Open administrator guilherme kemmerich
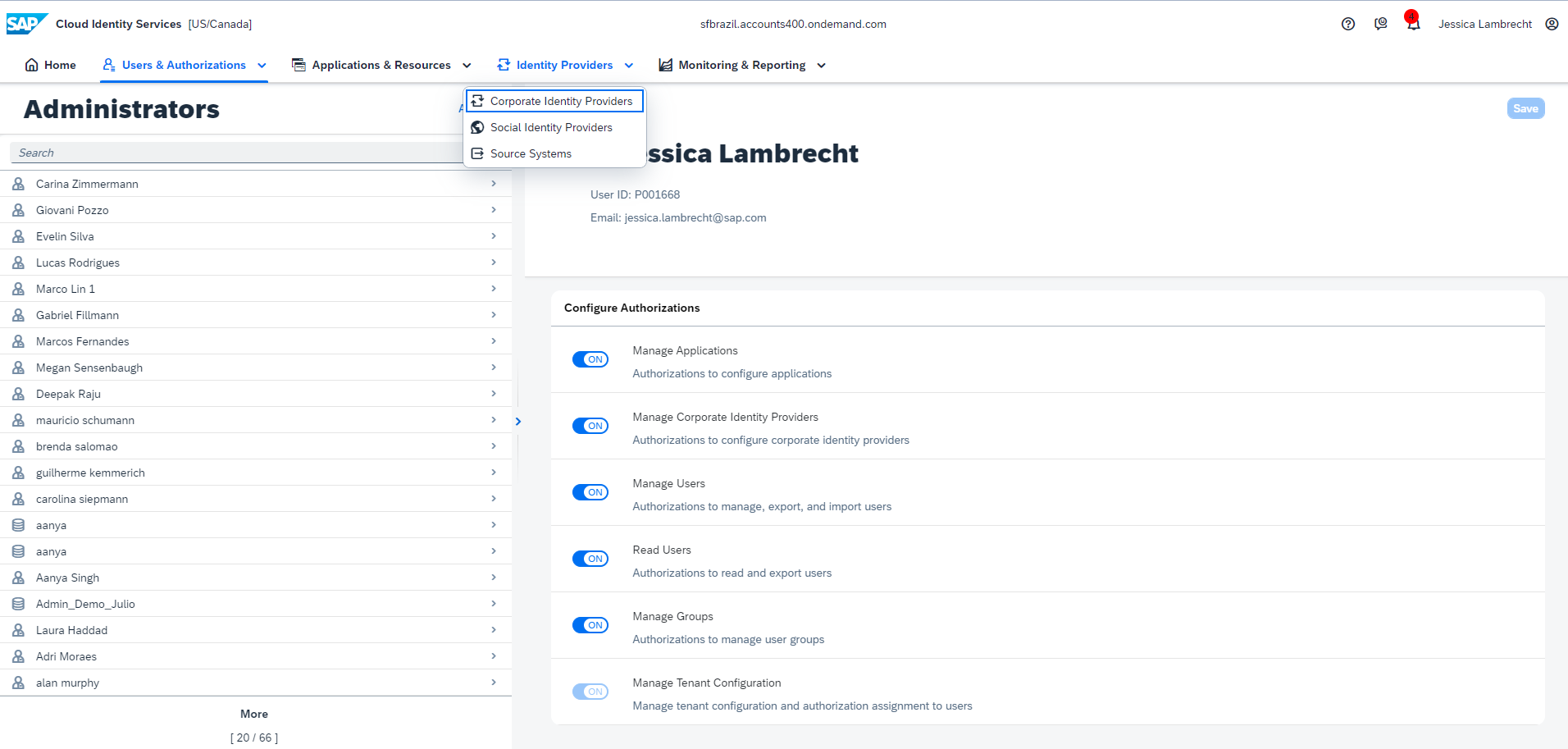The width and height of the screenshot is (1568, 749). tap(256, 473)
